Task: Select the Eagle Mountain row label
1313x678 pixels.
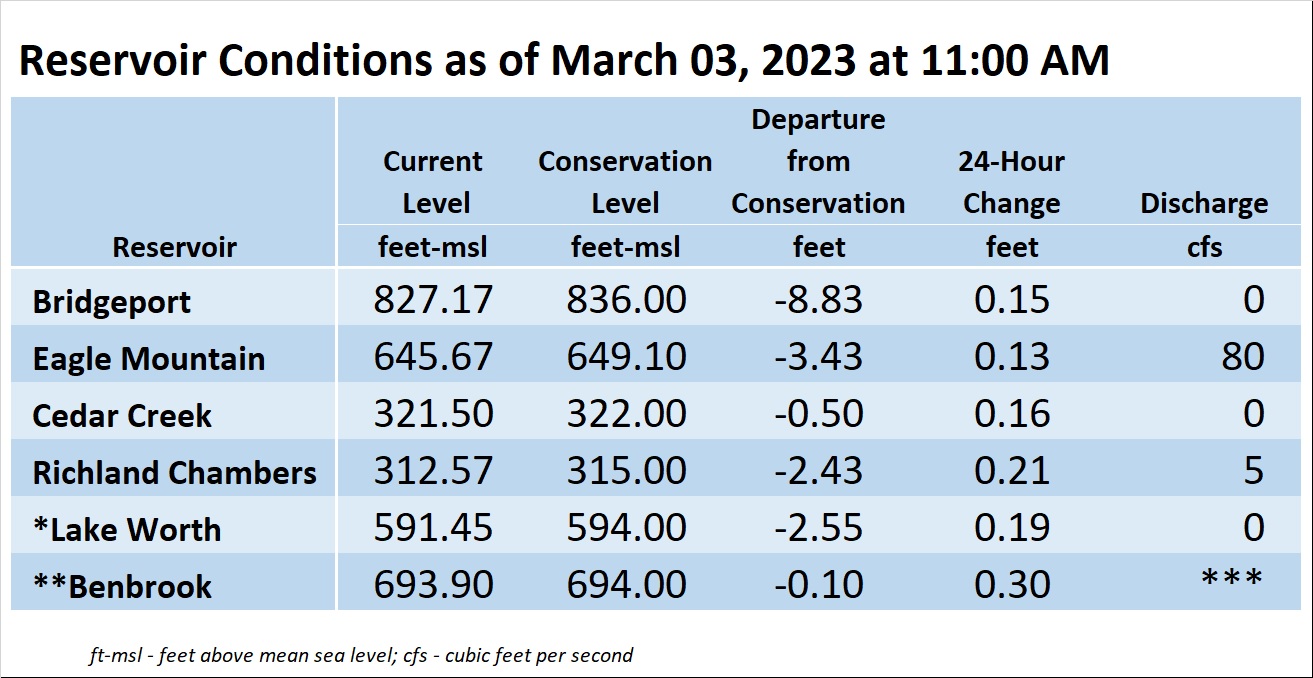Action: [x=149, y=359]
